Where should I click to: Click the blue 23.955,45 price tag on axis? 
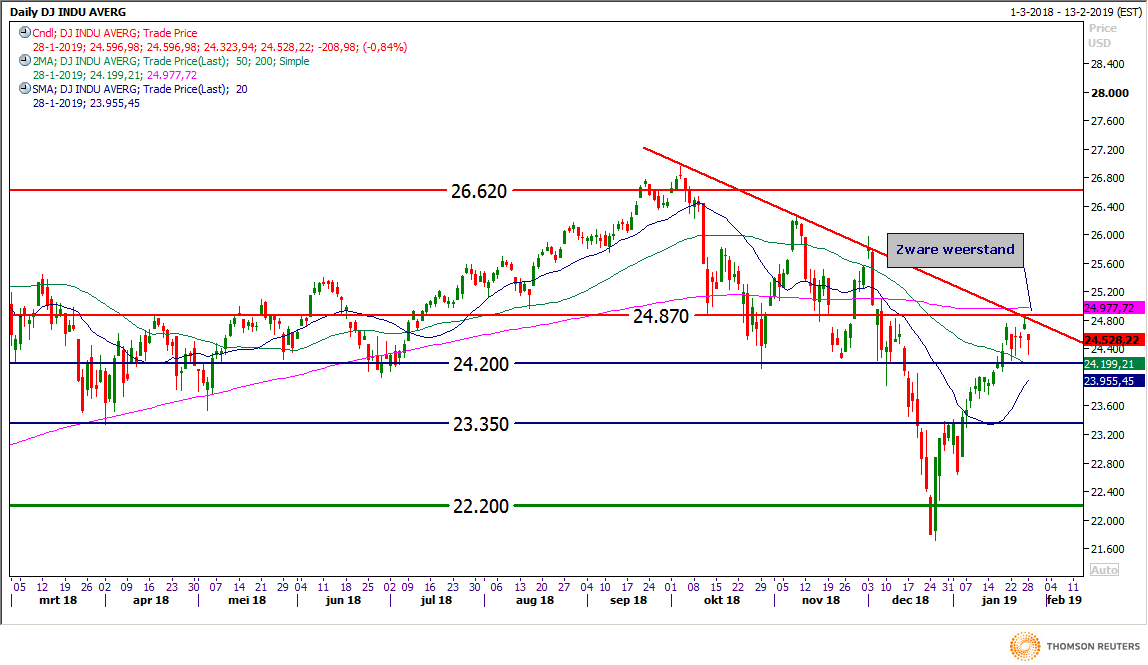pyautogui.click(x=1114, y=381)
